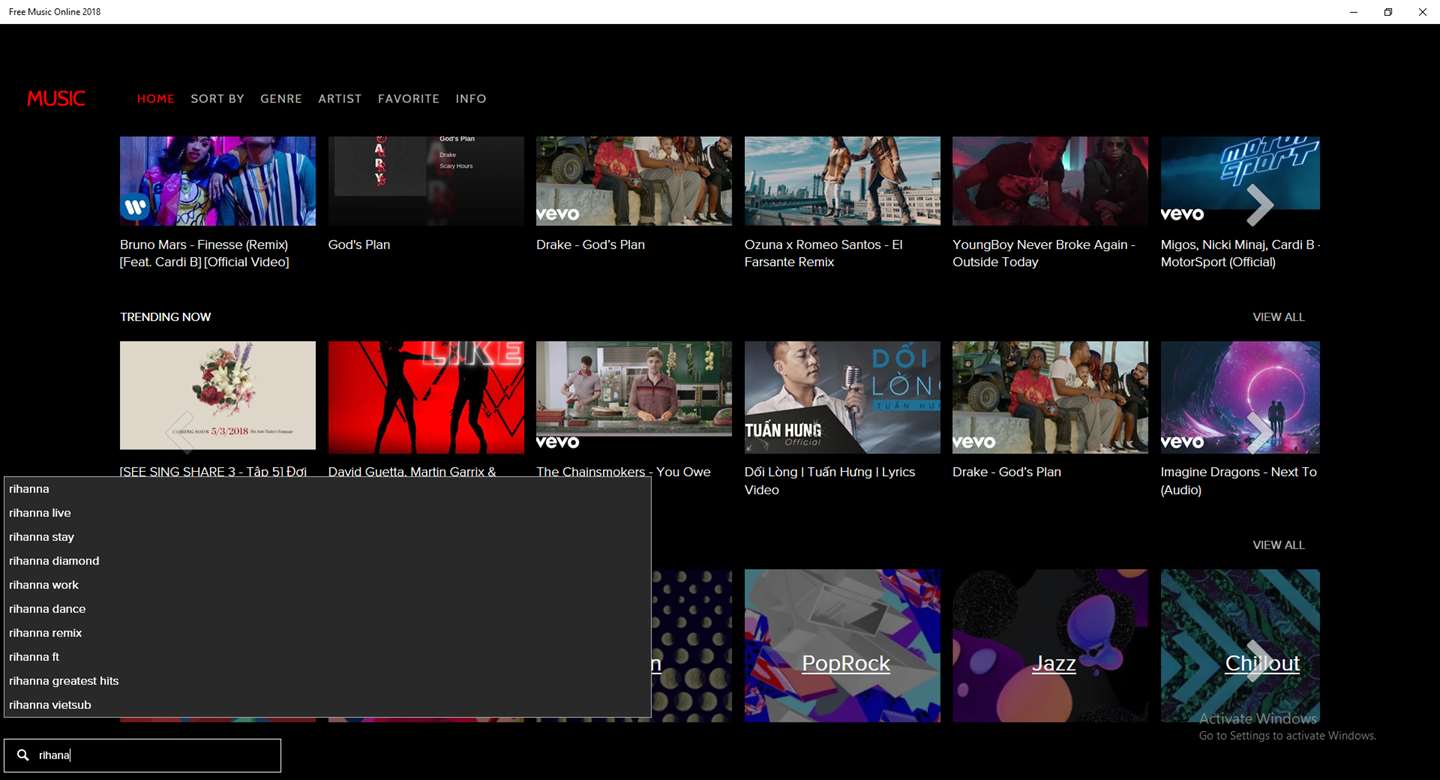
Task: Select the "rihanna stay" suggestion
Action: [327, 537]
